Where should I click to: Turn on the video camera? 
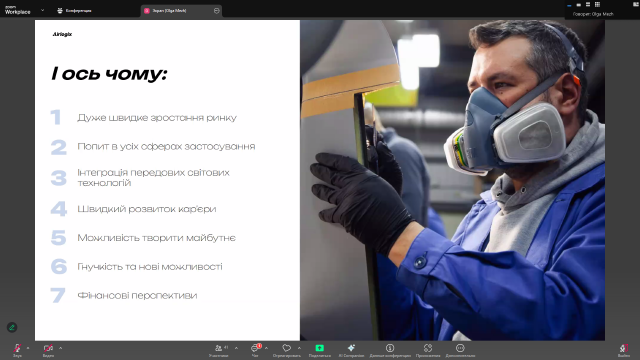(48, 348)
